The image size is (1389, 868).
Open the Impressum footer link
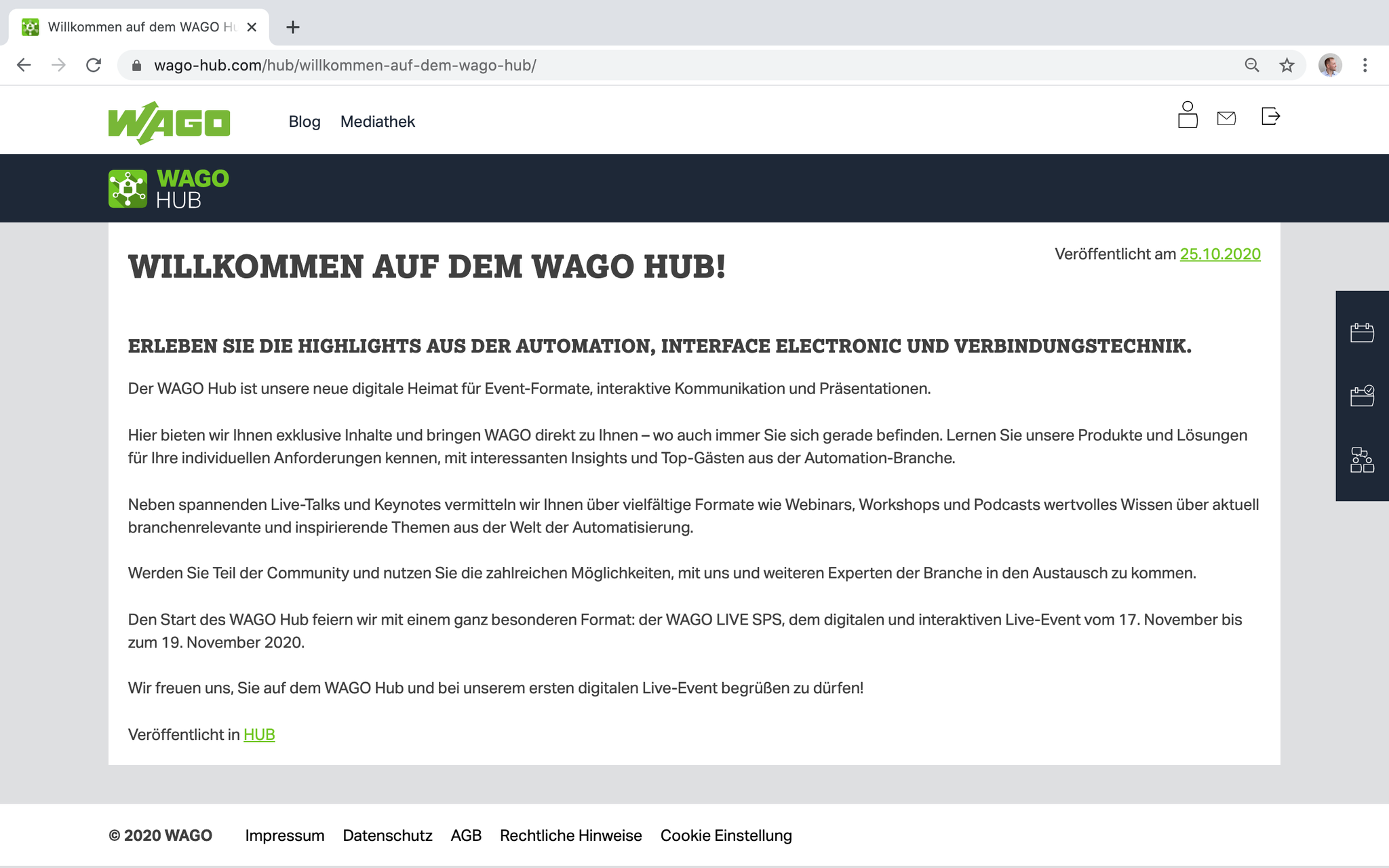pyautogui.click(x=285, y=835)
